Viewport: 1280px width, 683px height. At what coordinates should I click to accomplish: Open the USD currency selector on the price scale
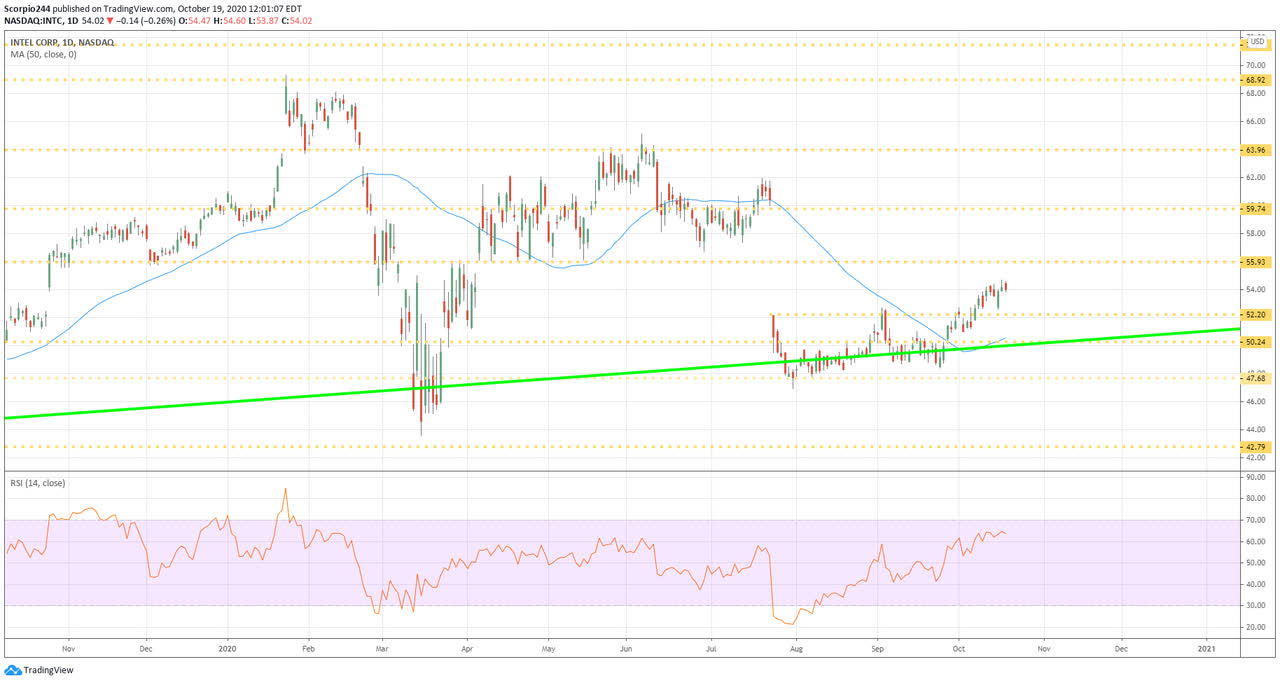(x=1257, y=43)
